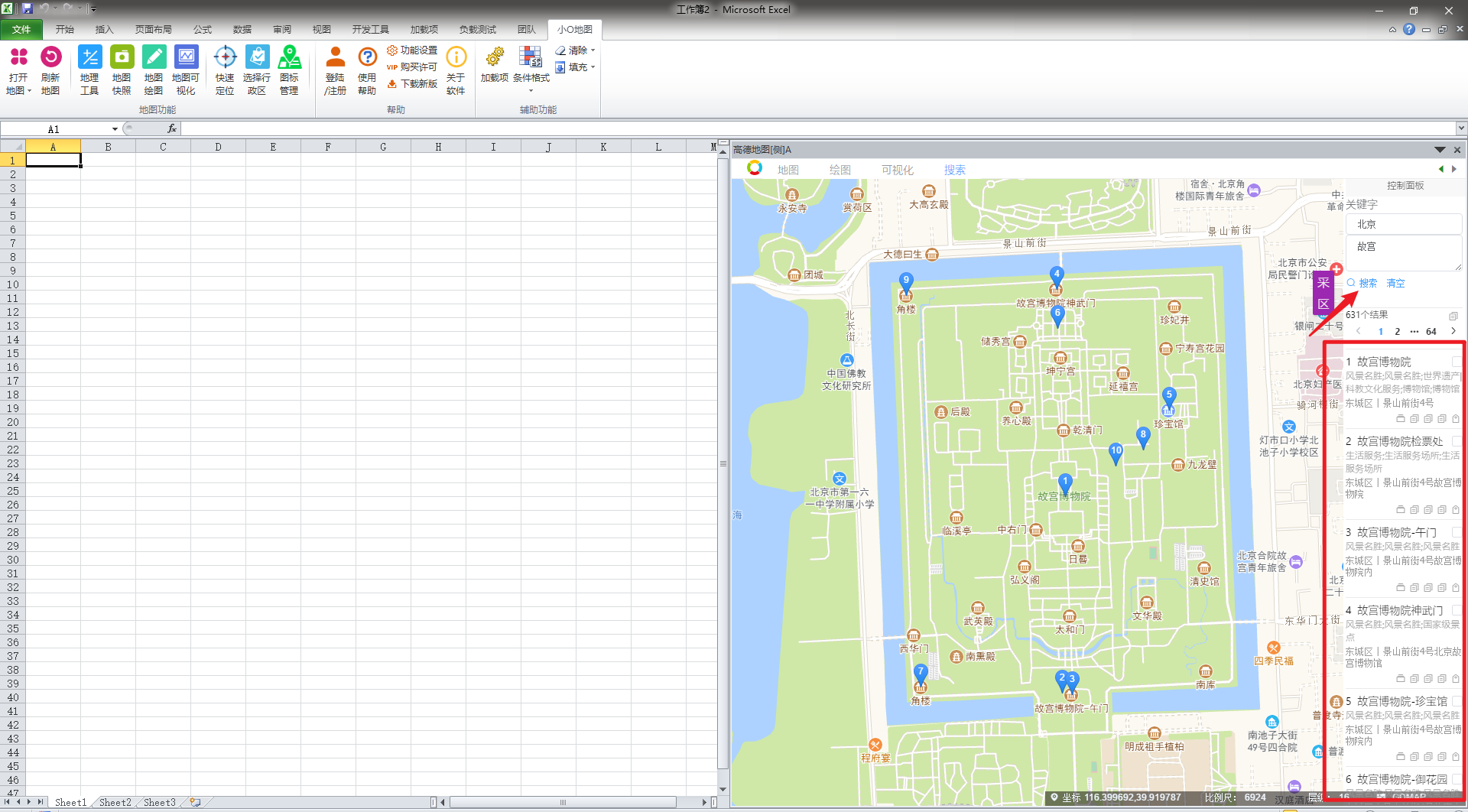The height and width of the screenshot is (812, 1468).
Task: Click the 打开地图 (Open Map) icon
Action: [18, 57]
